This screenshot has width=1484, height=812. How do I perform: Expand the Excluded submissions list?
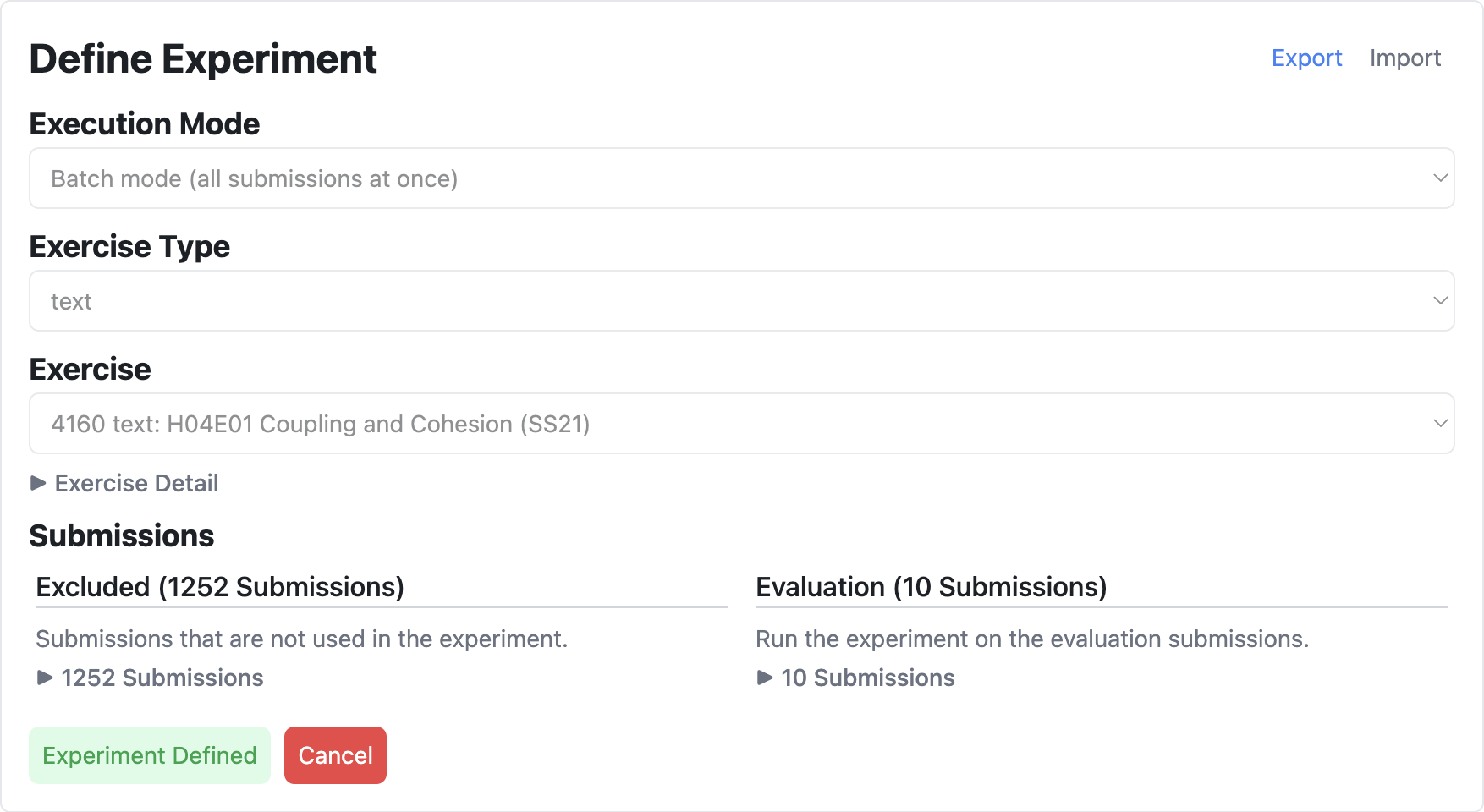coord(161,678)
